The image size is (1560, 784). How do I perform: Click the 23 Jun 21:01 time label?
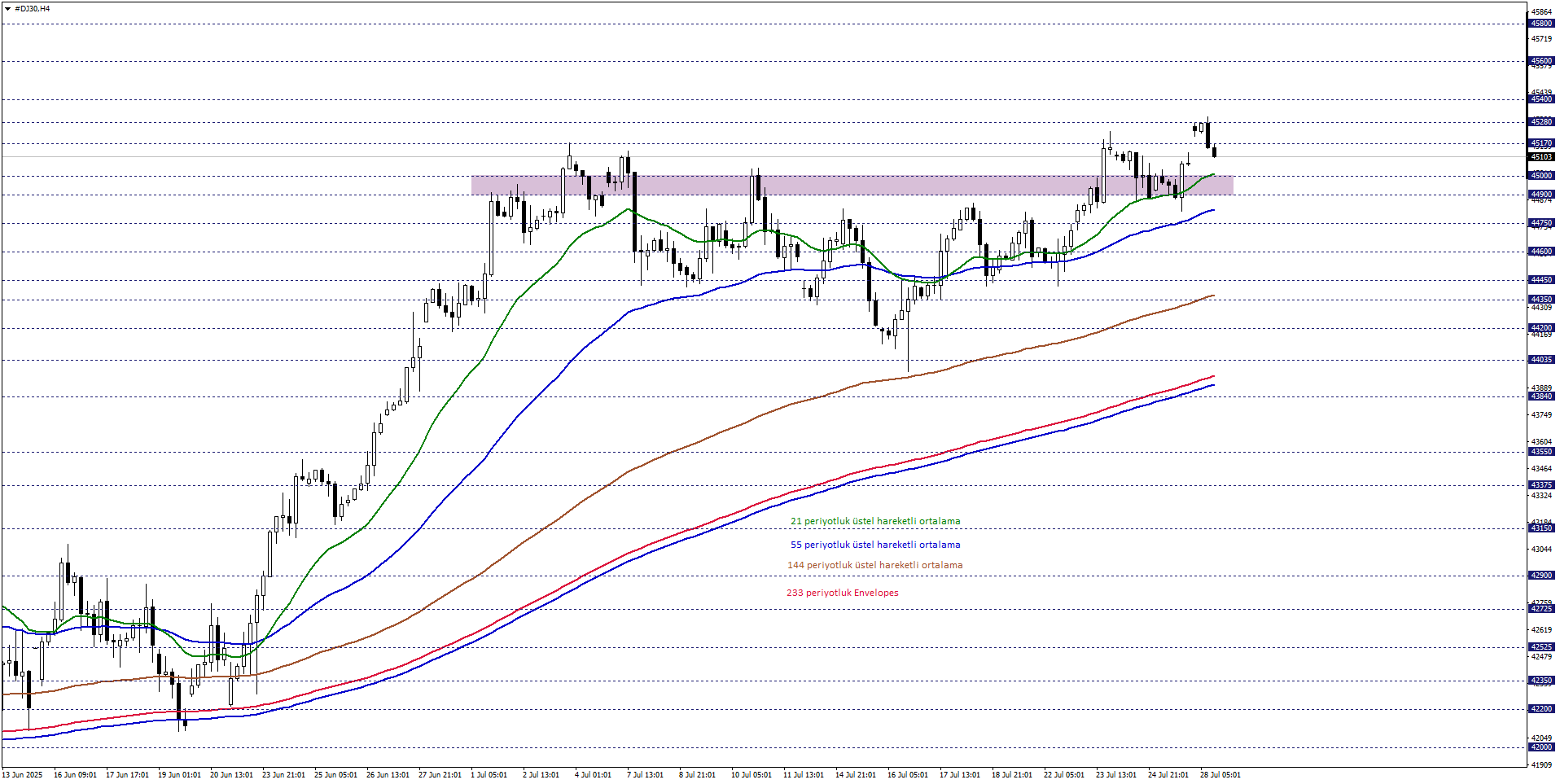[x=283, y=775]
